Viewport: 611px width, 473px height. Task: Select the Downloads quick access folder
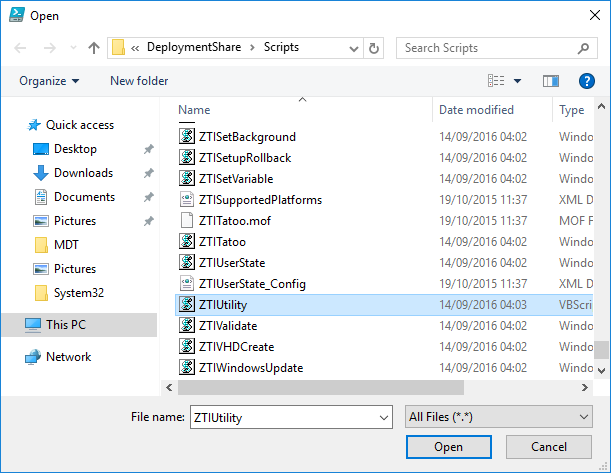click(x=82, y=173)
